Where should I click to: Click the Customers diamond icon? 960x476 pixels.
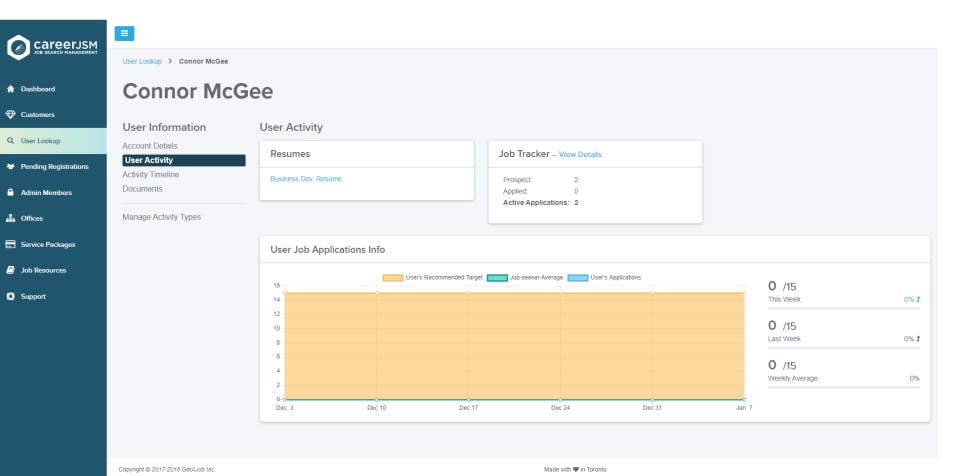[10, 115]
